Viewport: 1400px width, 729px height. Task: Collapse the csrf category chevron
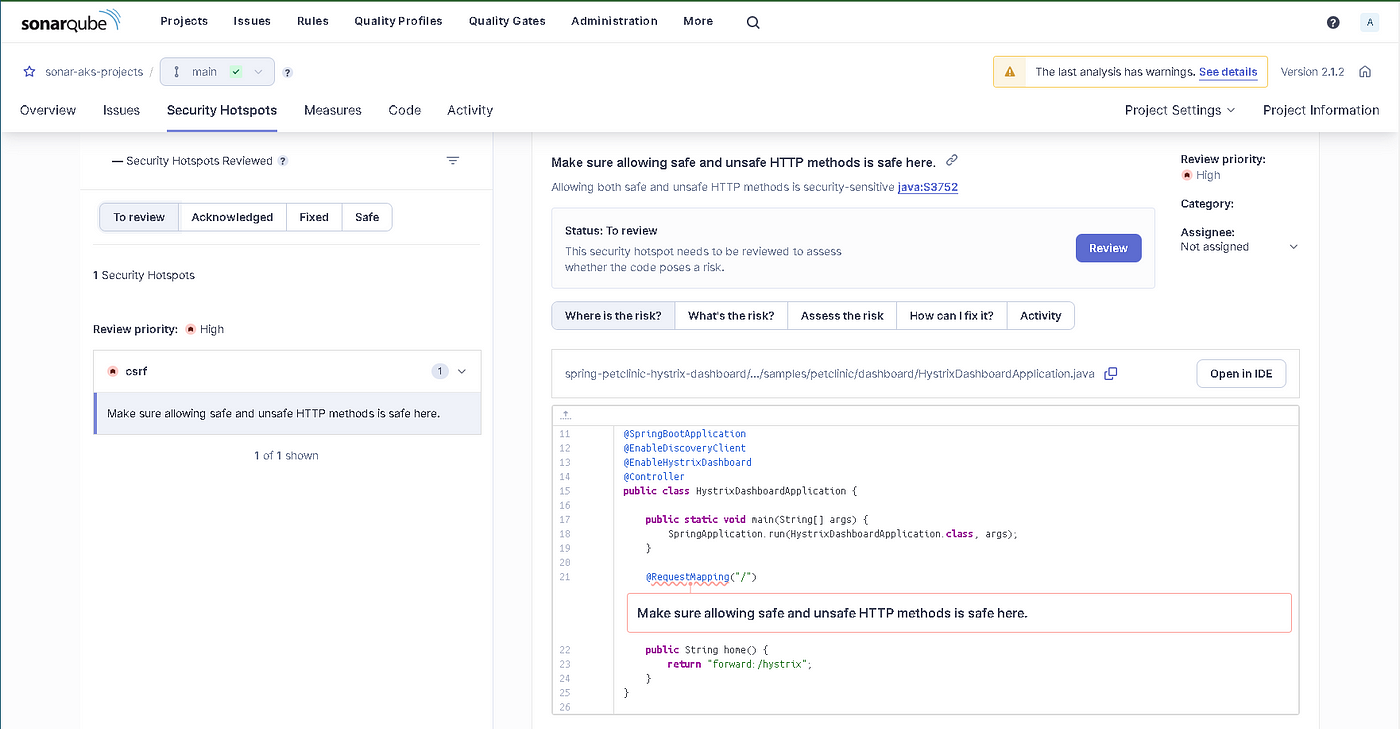click(462, 371)
